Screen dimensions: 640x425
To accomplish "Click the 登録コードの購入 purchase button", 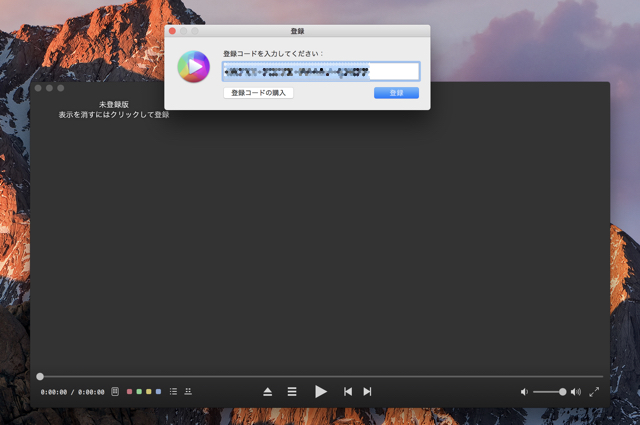I will point(258,93).
